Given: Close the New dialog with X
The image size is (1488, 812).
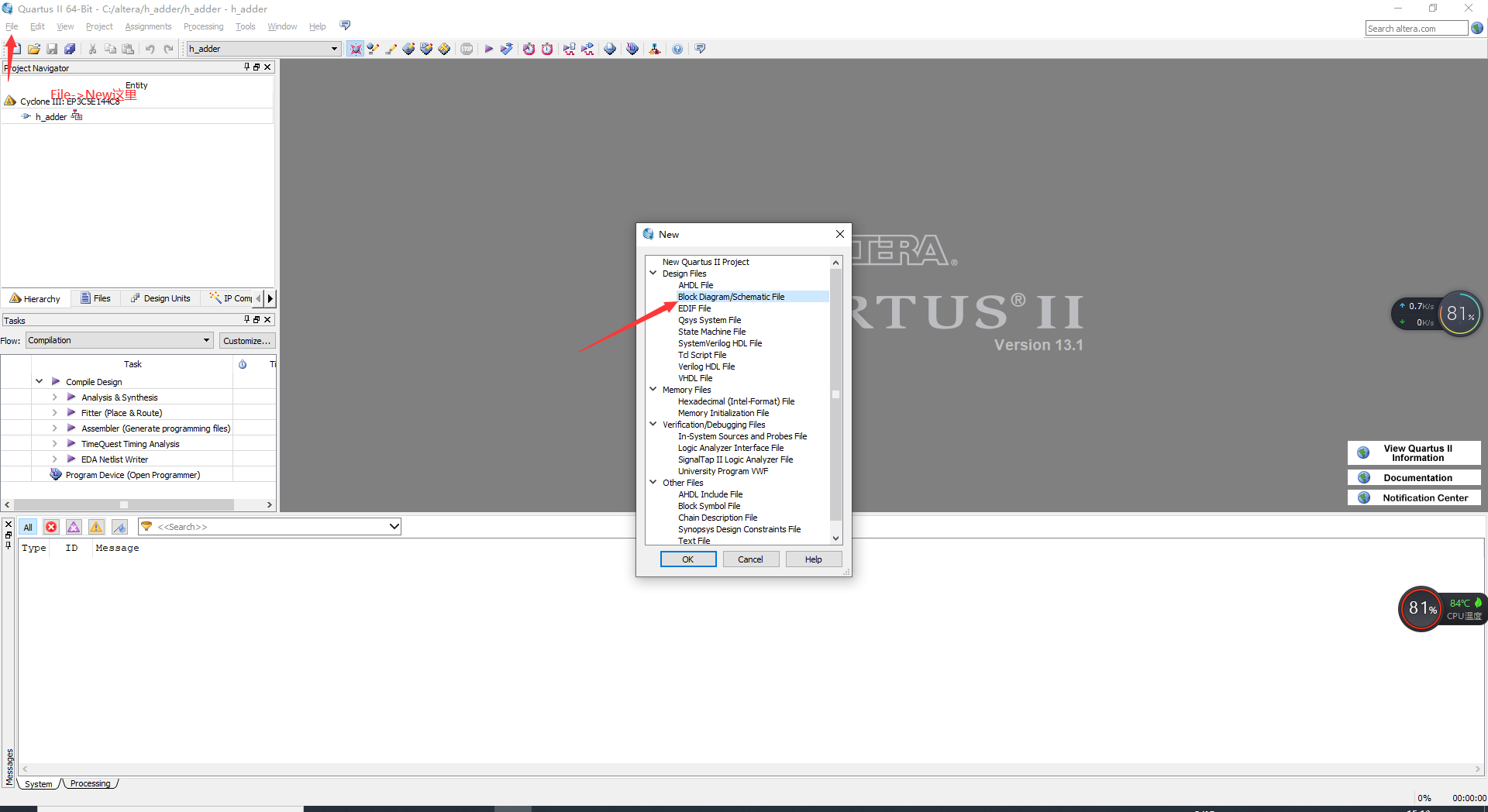Looking at the screenshot, I should [x=839, y=234].
